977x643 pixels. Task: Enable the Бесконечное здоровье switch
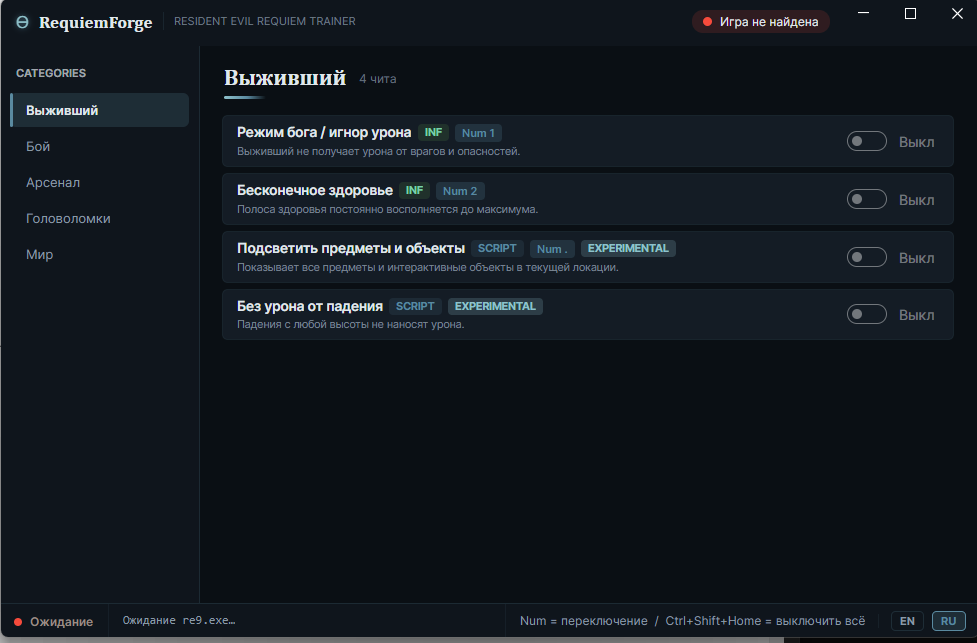[866, 199]
